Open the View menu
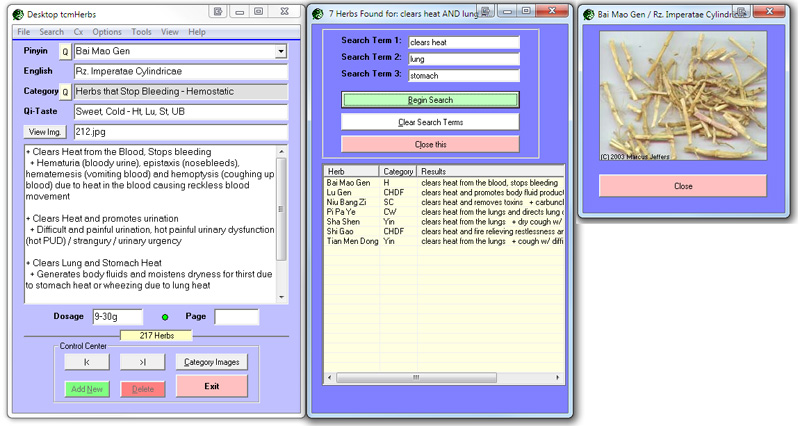Image resolution: width=800 pixels, height=426 pixels. 170,32
